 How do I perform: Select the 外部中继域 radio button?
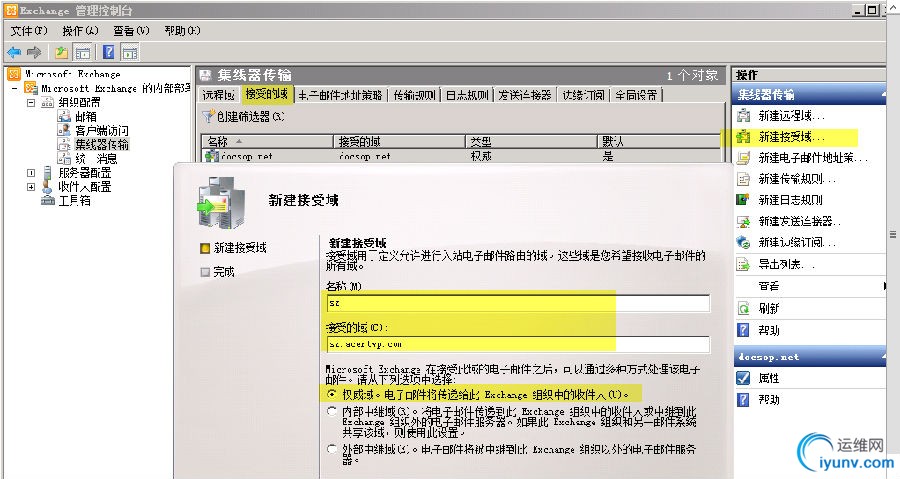pos(332,449)
